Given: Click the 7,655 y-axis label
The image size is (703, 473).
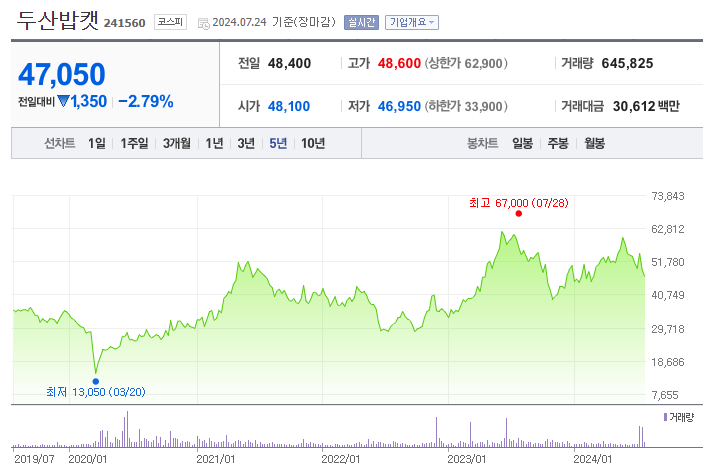Looking at the screenshot, I should pyautogui.click(x=665, y=395).
